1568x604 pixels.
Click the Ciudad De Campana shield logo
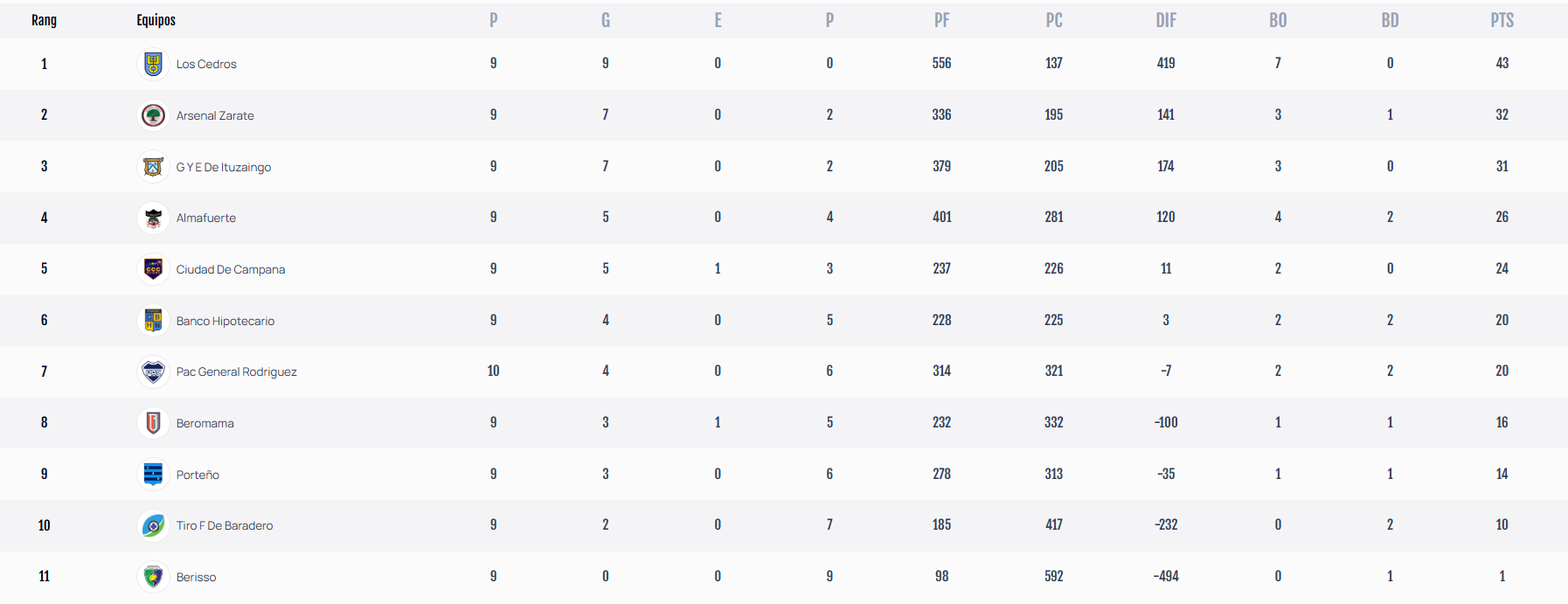pyautogui.click(x=153, y=269)
